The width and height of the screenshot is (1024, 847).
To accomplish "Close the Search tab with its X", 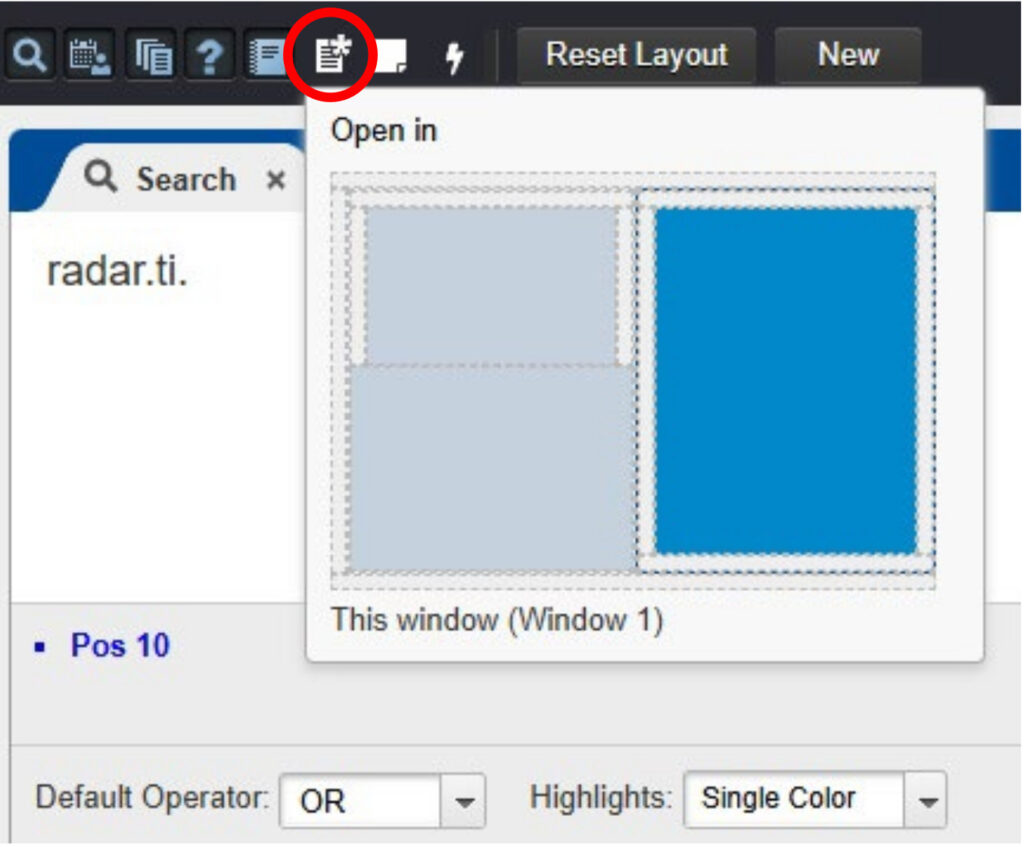I will tap(275, 181).
